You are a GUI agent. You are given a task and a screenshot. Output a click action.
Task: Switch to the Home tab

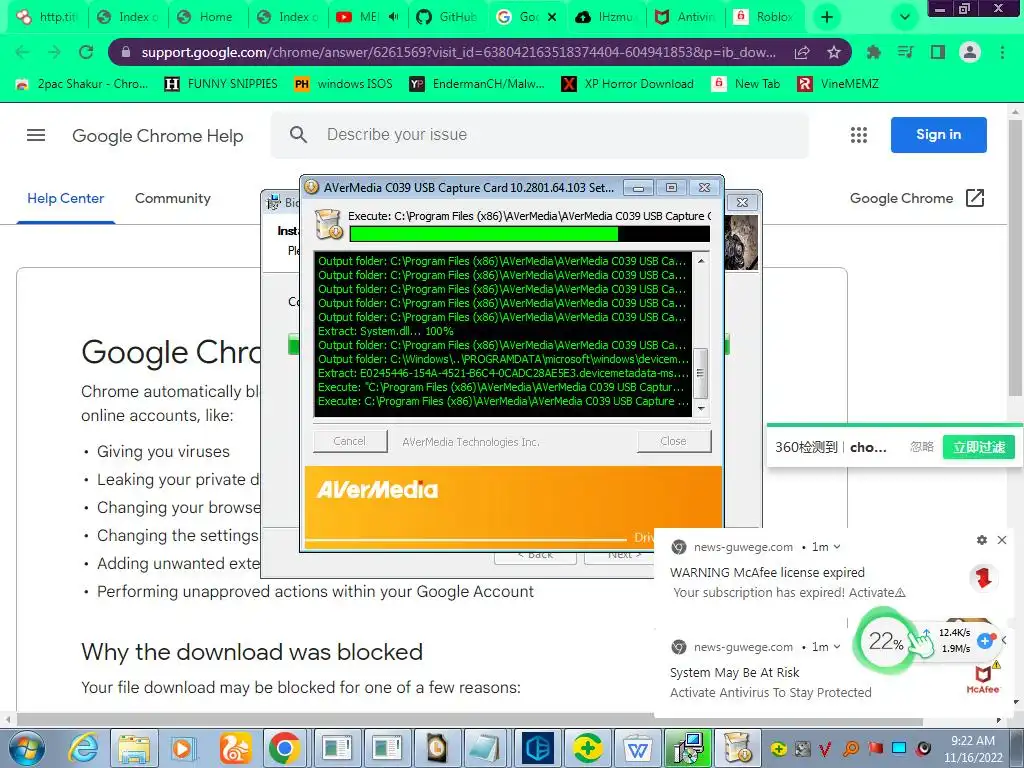click(206, 17)
